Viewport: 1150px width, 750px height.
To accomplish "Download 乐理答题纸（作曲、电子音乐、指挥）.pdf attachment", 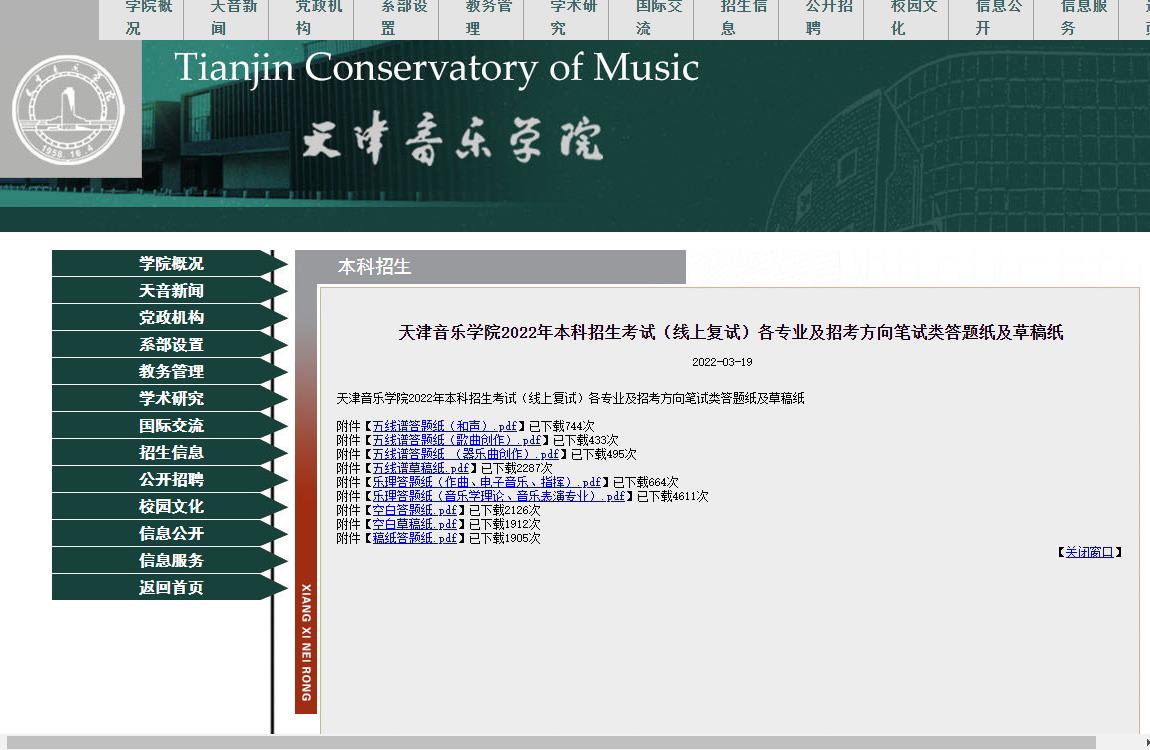I will click(486, 482).
